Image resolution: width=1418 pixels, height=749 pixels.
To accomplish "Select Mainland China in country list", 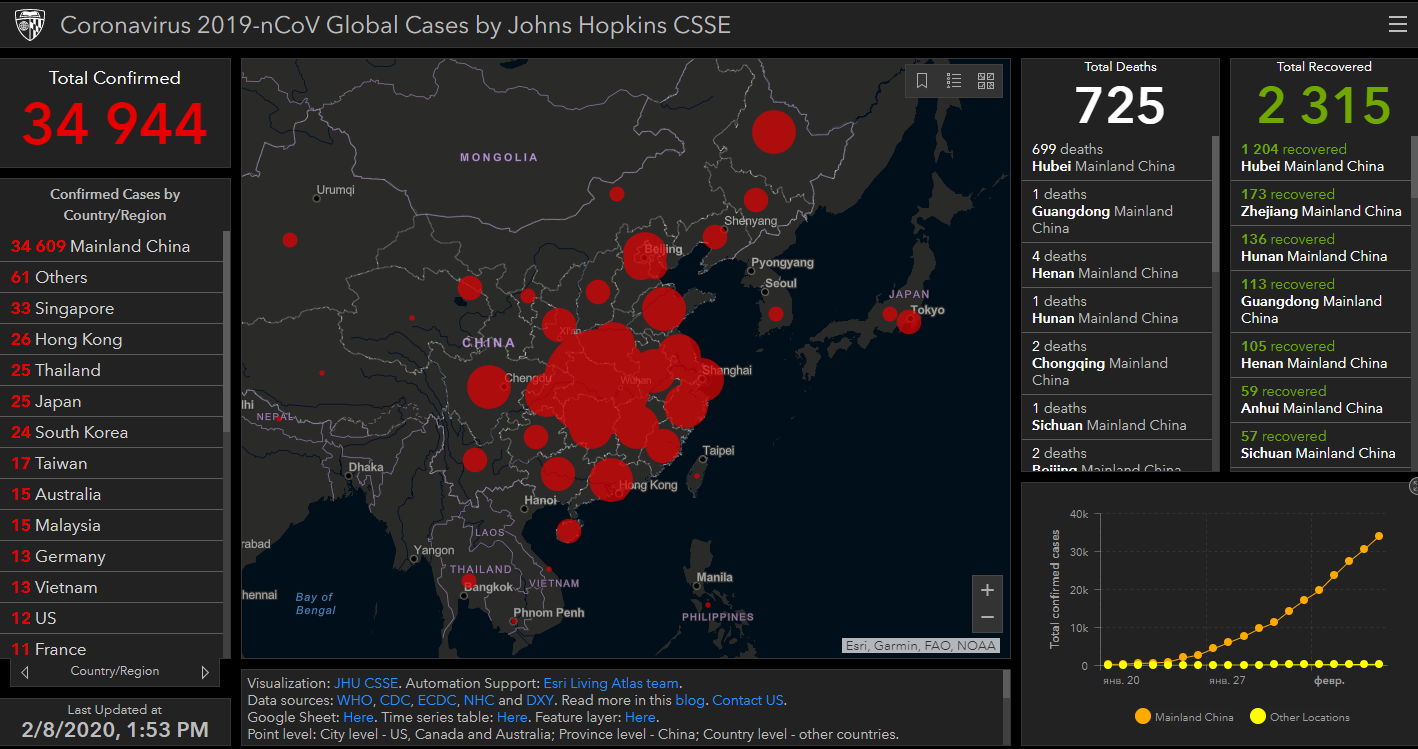I will click(x=111, y=246).
